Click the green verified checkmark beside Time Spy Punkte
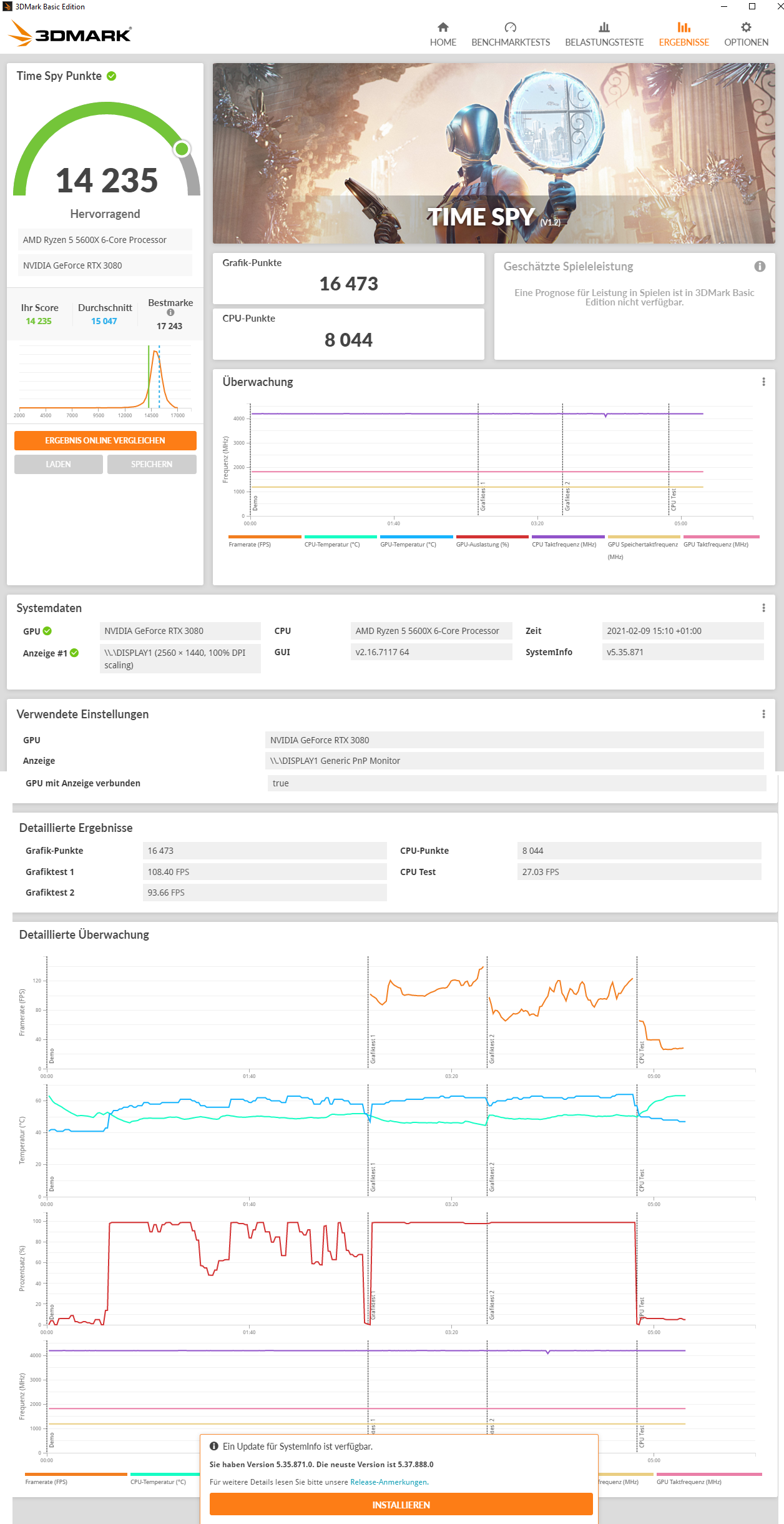 (112, 76)
